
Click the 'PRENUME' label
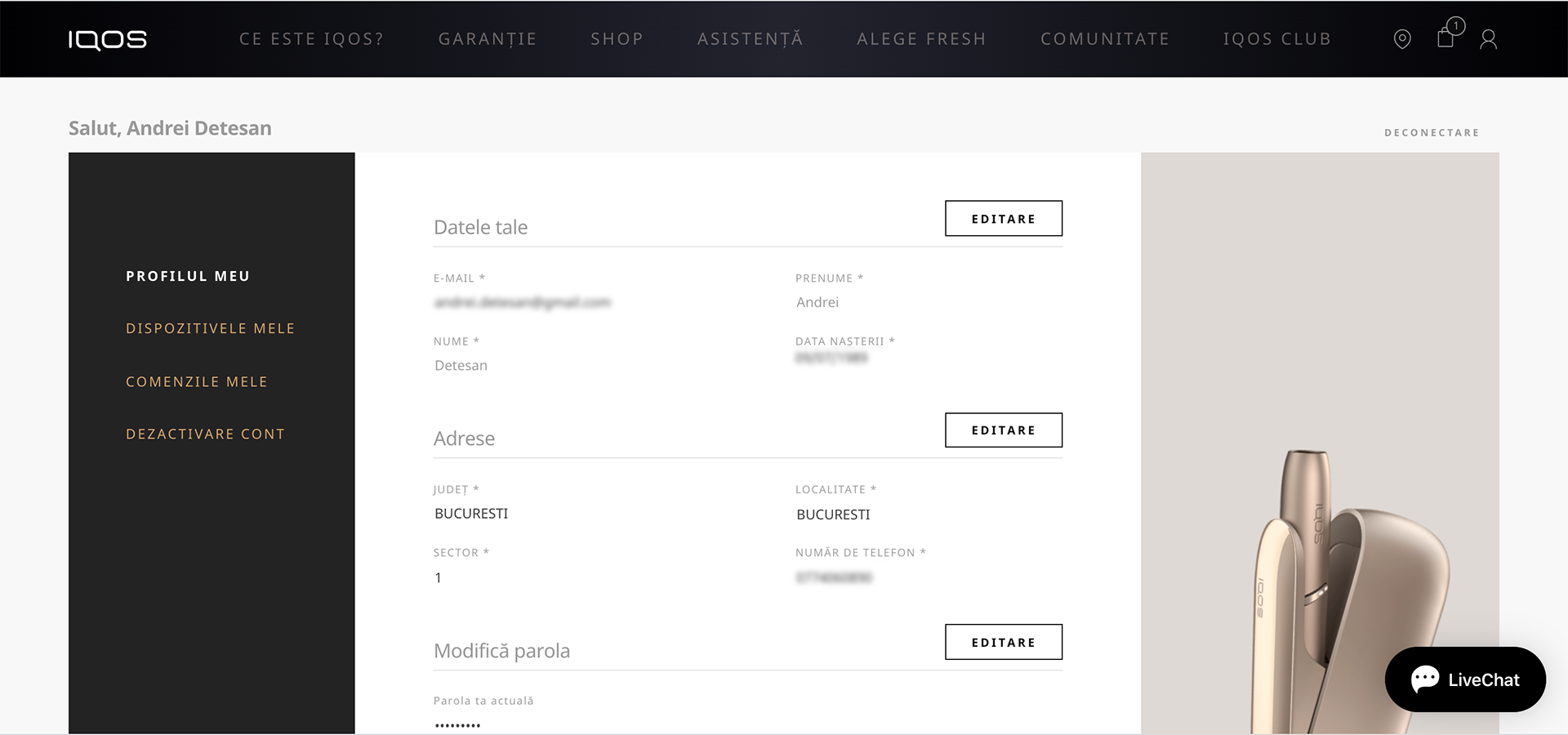[829, 278]
